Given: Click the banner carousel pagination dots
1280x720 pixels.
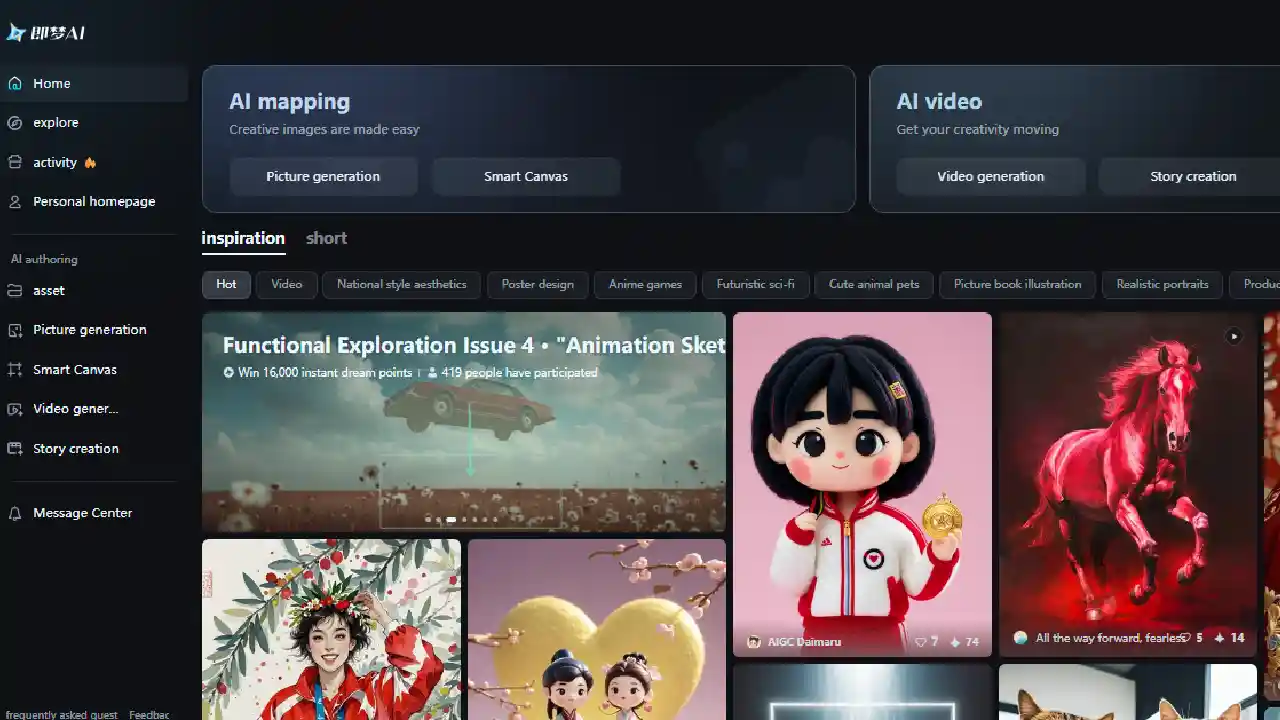Looking at the screenshot, I should point(463,520).
